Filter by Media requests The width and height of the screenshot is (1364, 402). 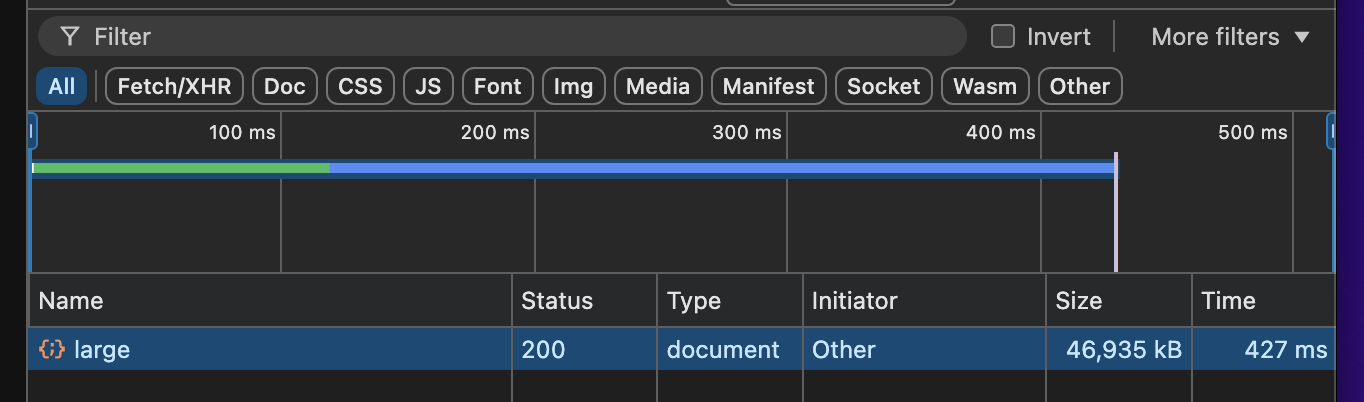[x=658, y=86]
